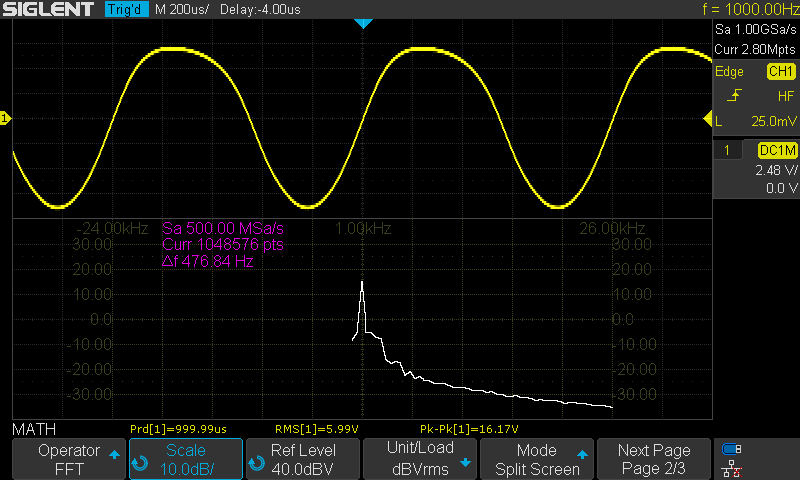Click the network LAN status icon
This screenshot has height=480, width=800.
[732, 467]
